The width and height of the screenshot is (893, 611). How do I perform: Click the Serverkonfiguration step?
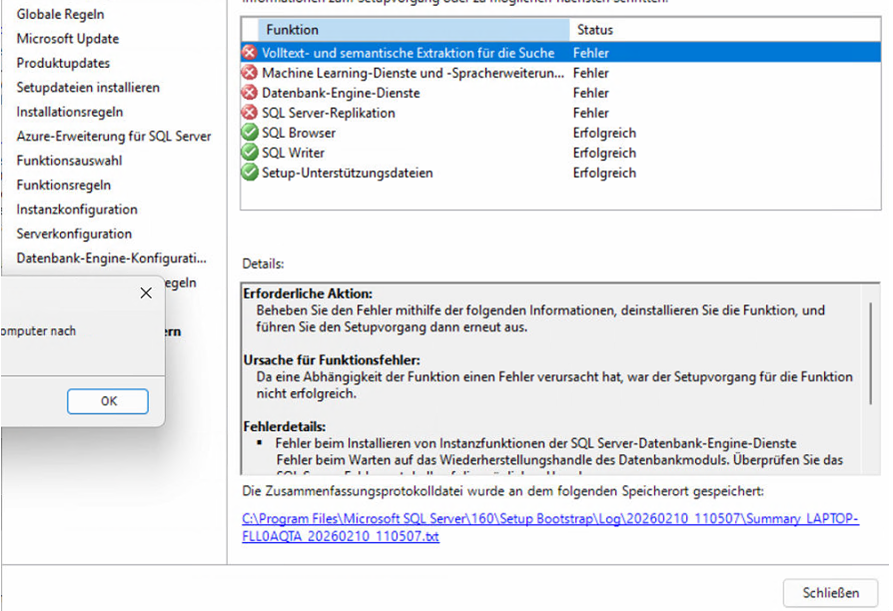(x=74, y=234)
